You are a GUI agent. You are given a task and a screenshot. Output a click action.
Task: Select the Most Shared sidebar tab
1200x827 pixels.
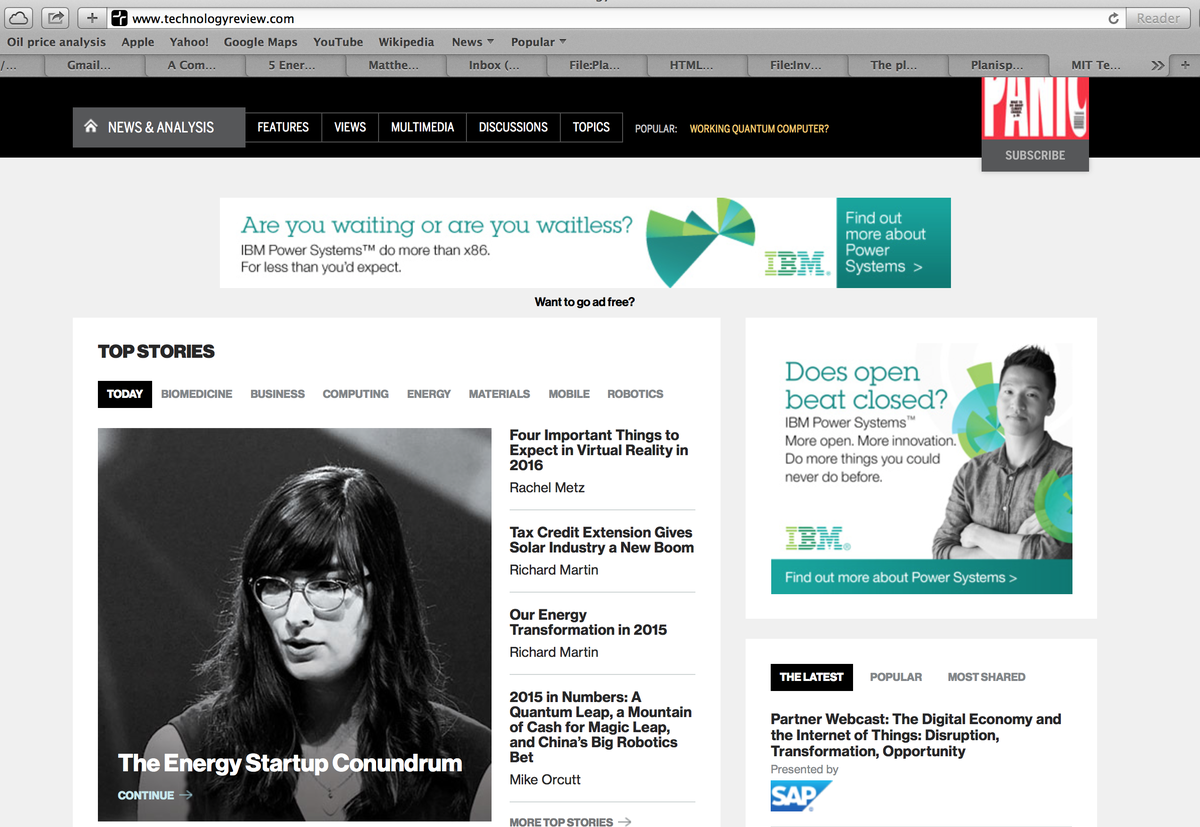(x=986, y=677)
